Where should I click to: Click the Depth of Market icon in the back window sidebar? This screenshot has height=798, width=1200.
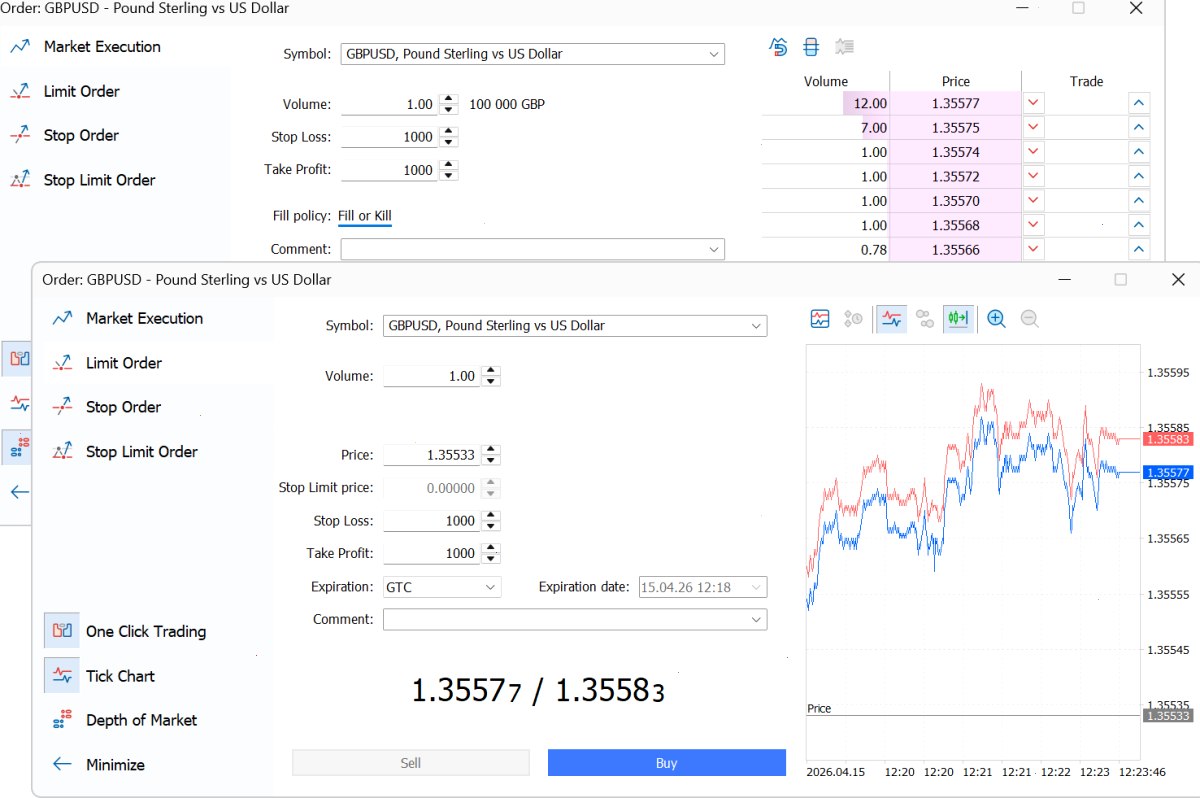tap(19, 447)
